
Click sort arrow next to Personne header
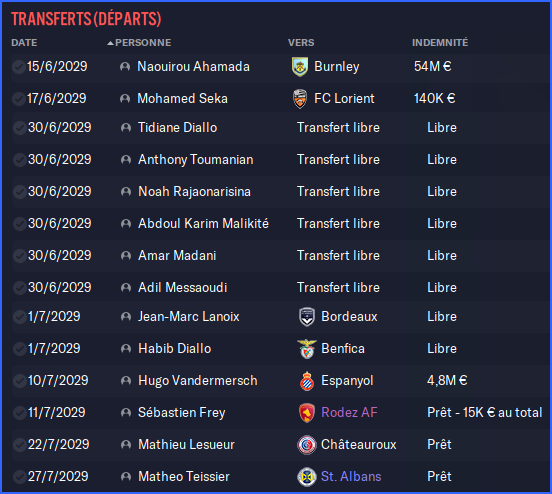tap(111, 43)
